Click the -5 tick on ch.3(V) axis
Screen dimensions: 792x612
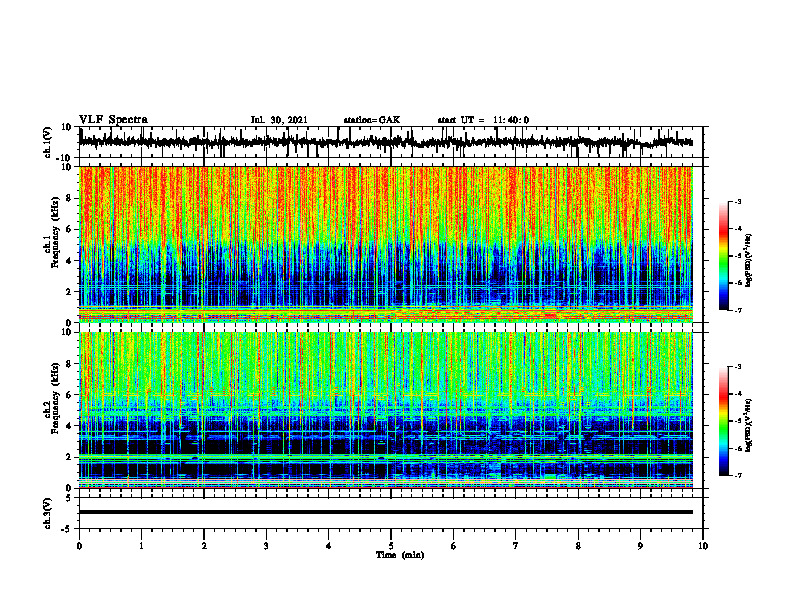tap(67, 529)
